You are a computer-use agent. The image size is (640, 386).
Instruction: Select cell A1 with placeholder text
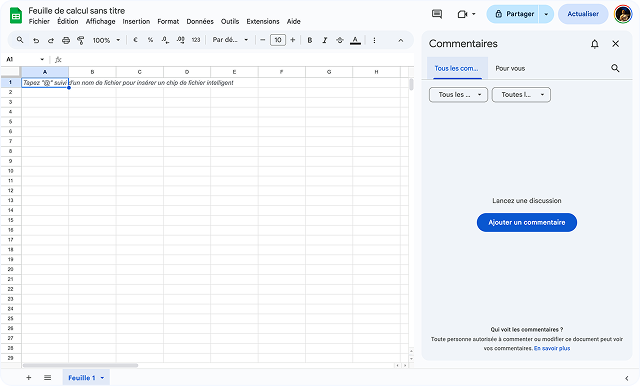(x=45, y=82)
